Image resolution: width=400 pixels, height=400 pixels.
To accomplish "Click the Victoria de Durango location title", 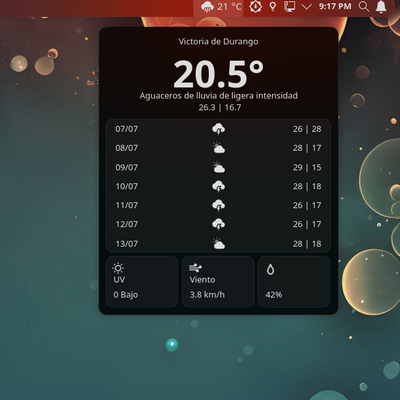I will 218,42.
